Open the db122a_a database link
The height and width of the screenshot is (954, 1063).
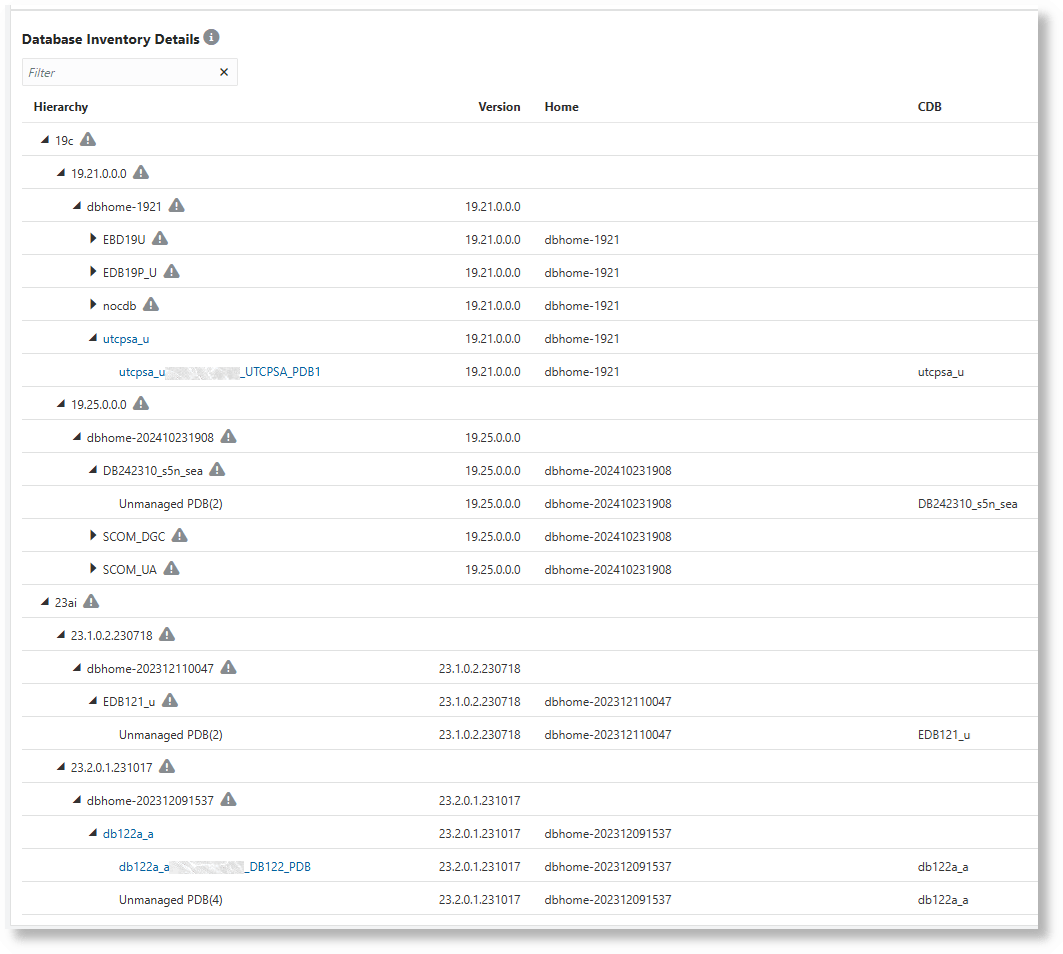pyautogui.click(x=128, y=833)
